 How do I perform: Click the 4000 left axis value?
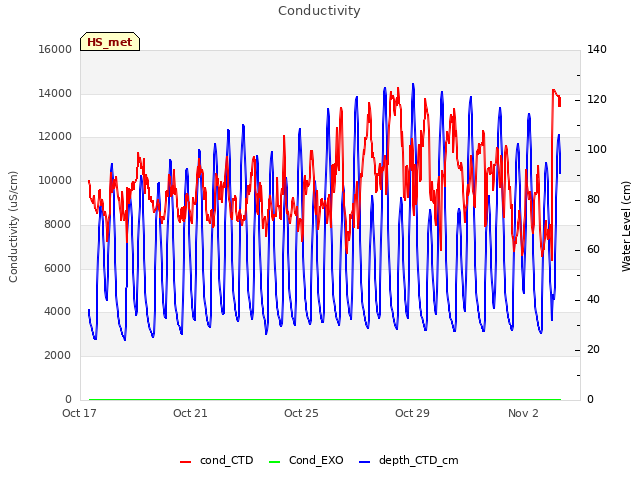58,311
